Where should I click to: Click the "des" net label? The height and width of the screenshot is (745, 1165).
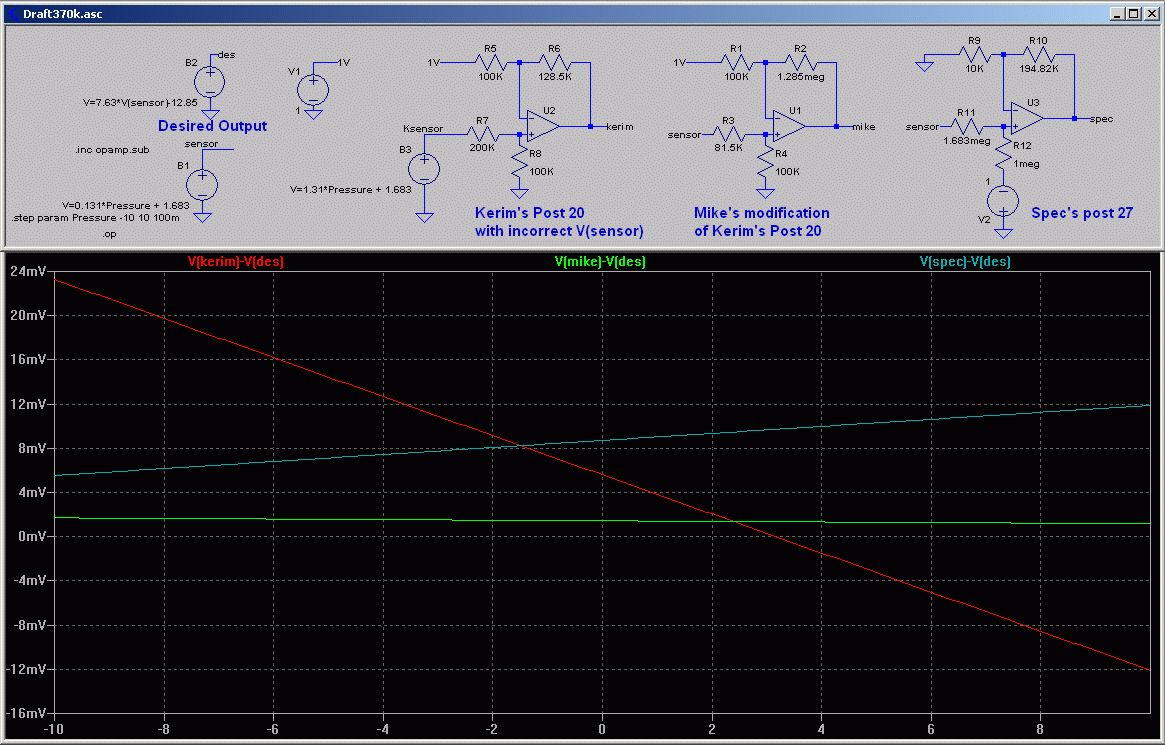pos(227,55)
